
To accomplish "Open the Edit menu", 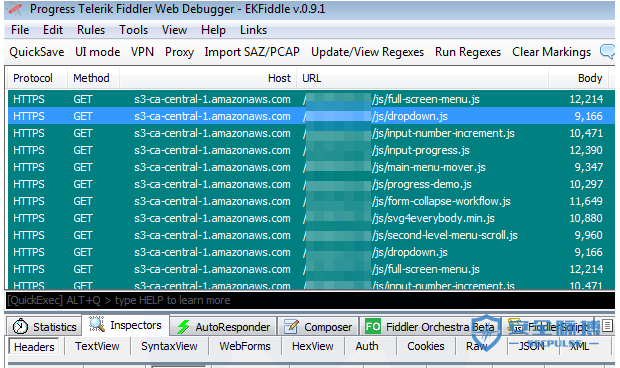I will pyautogui.click(x=53, y=30).
